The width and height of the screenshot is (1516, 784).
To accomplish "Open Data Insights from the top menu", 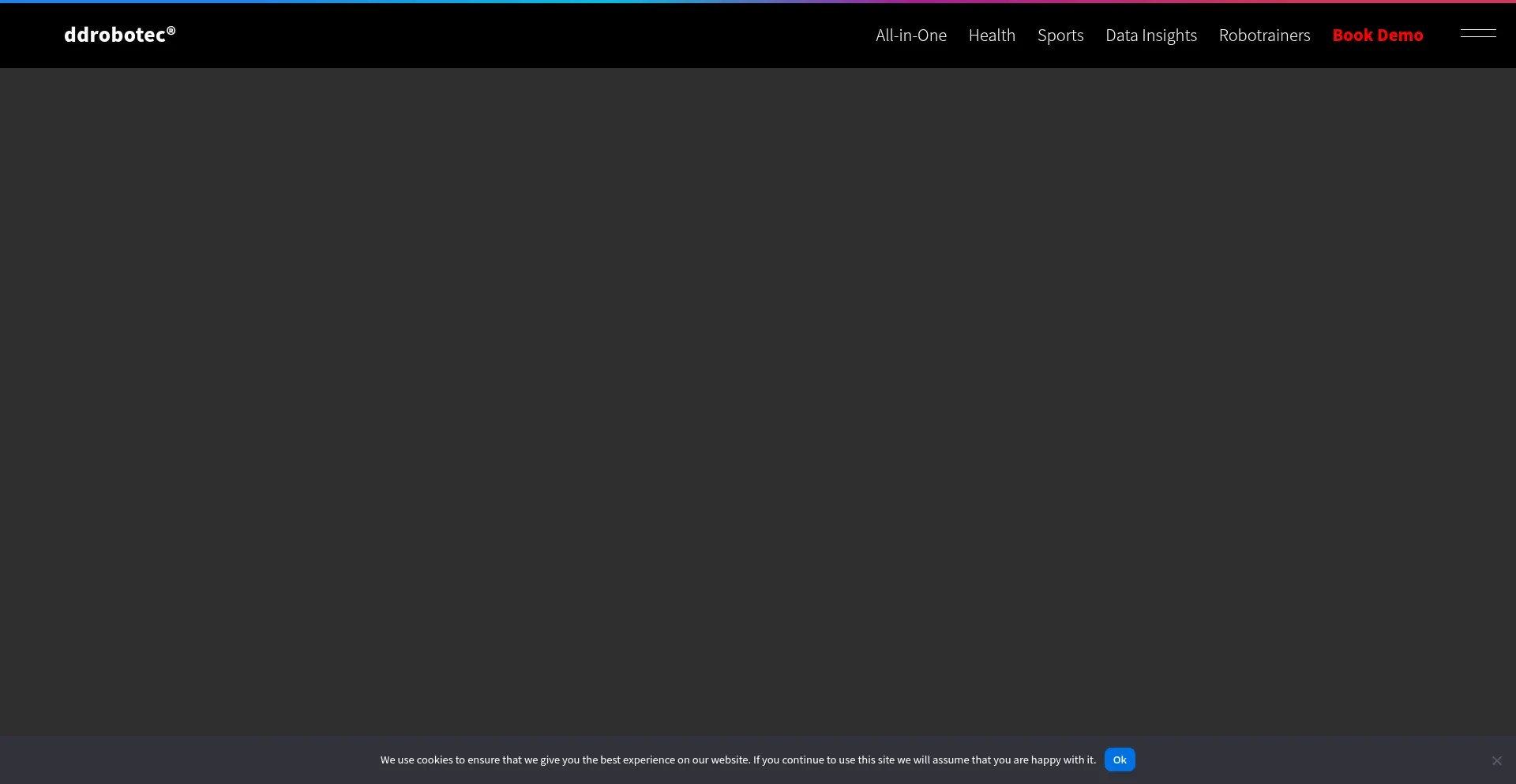I will pos(1150,36).
